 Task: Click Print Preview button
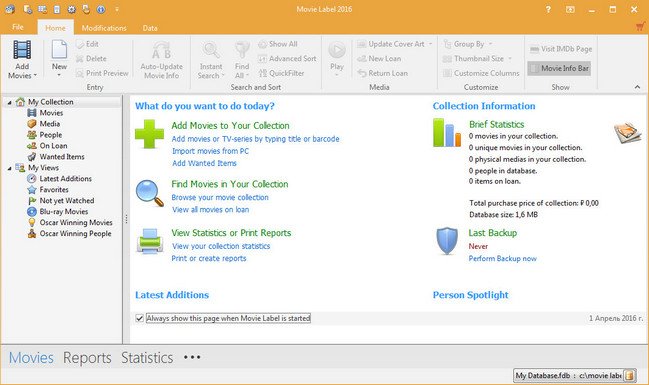pyautogui.click(x=102, y=73)
